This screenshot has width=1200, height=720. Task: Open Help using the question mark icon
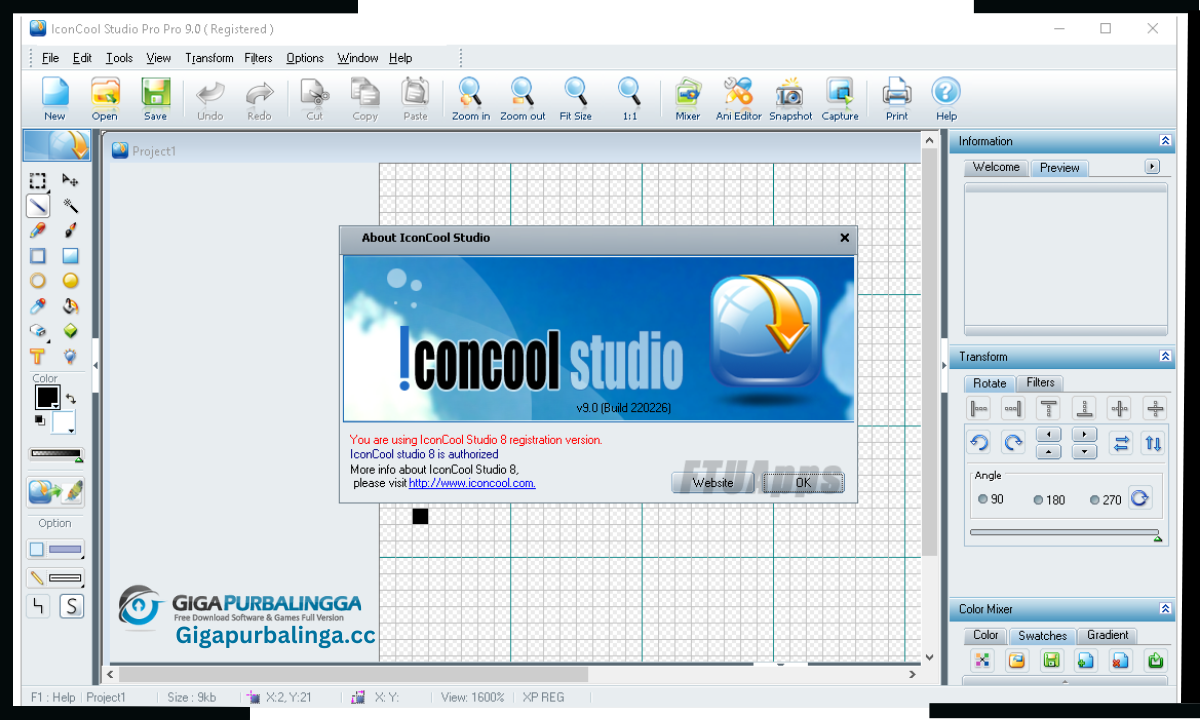946,98
